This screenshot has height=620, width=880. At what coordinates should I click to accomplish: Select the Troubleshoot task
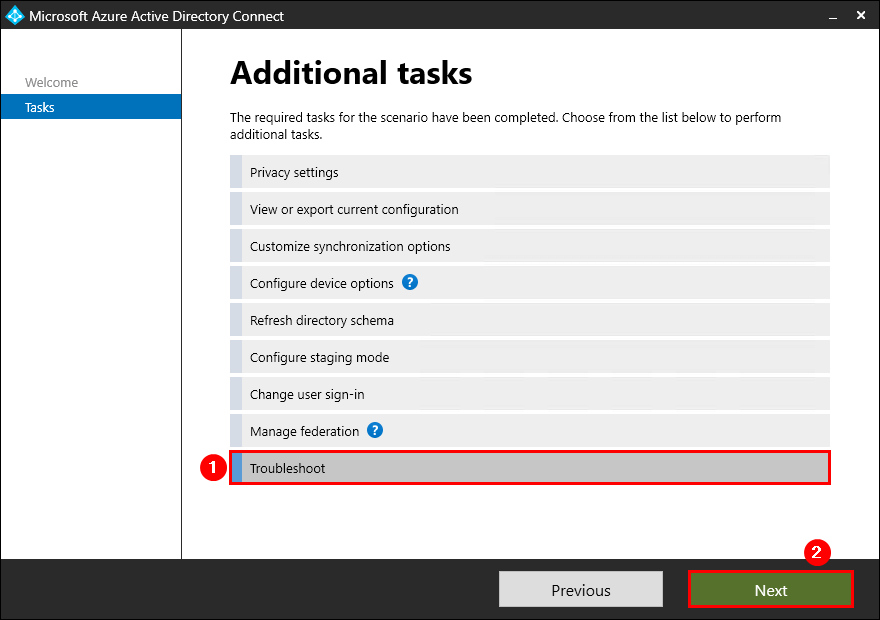click(x=530, y=468)
